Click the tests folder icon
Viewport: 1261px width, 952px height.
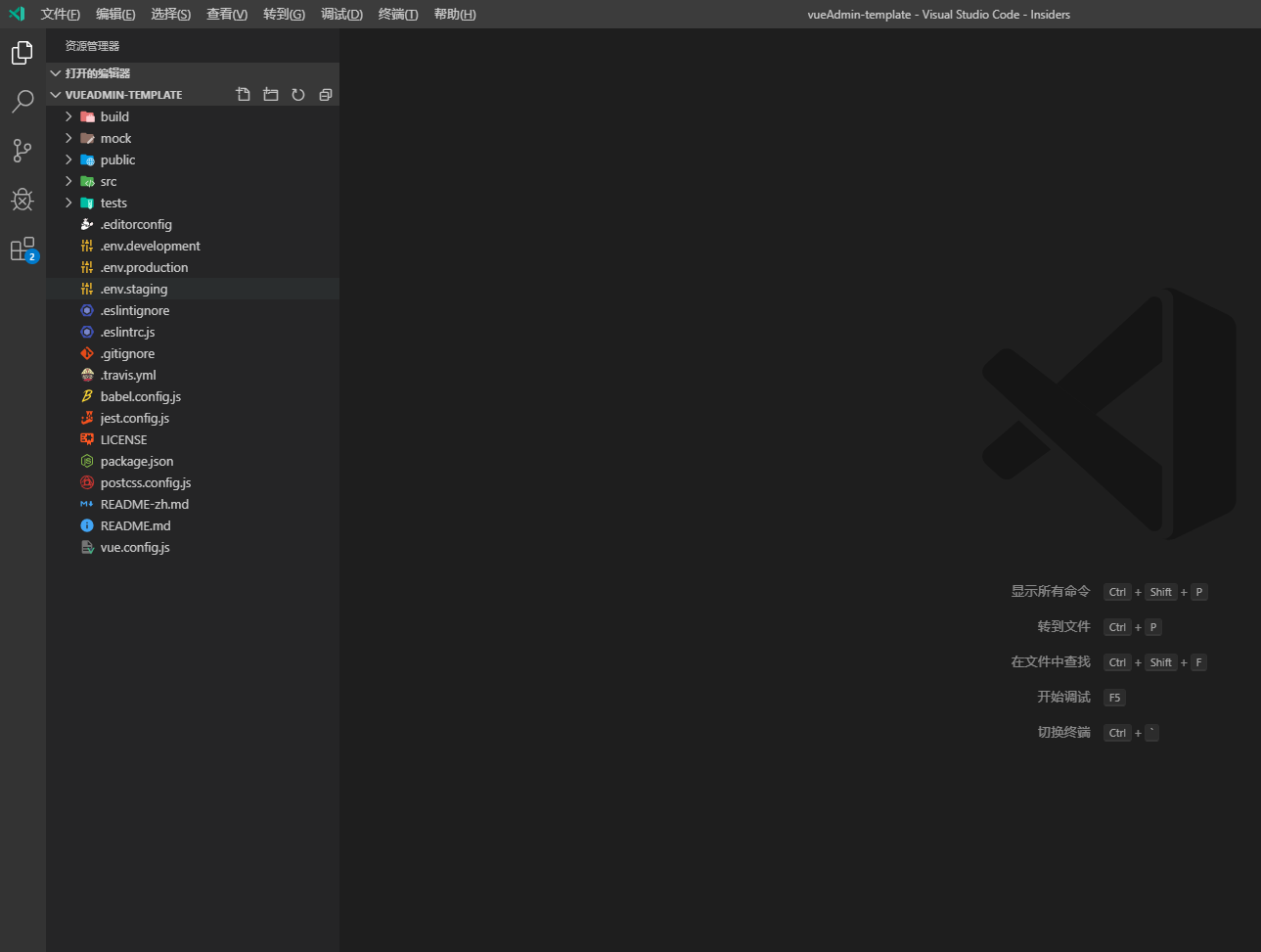[x=87, y=203]
